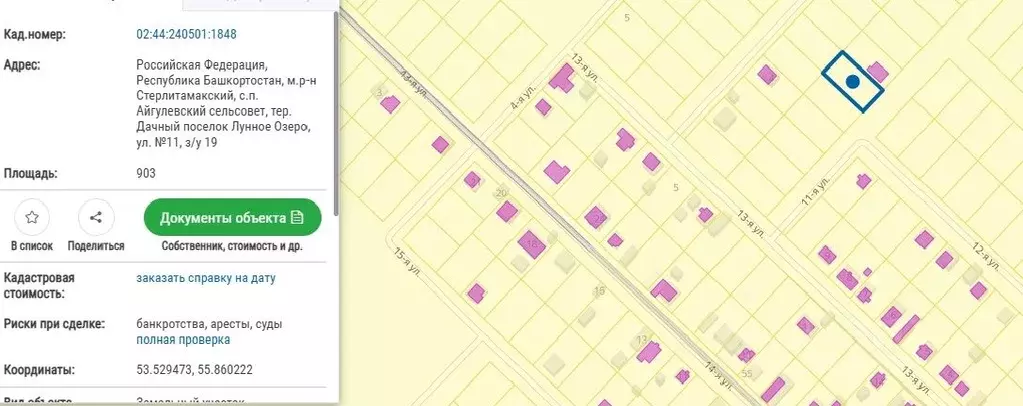Click the 'Документы объекта' green button
This screenshot has height=406, width=1023.
(232, 217)
